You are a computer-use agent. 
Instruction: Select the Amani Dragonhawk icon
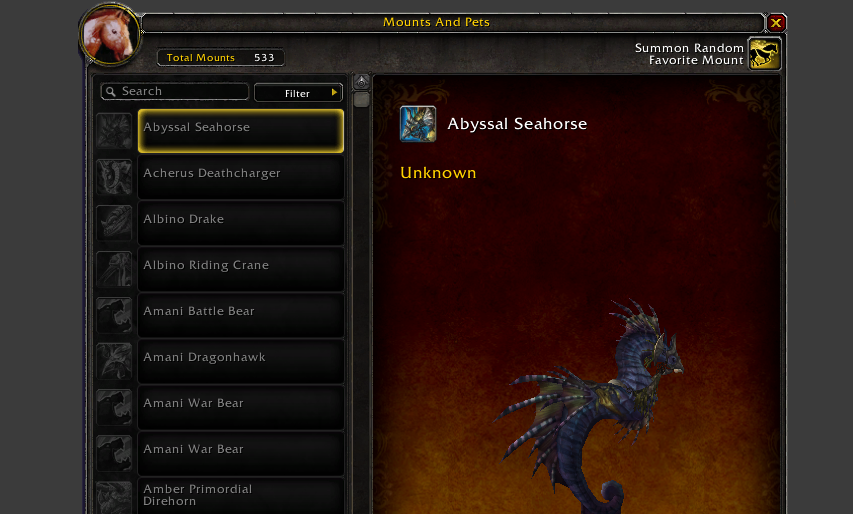(x=114, y=361)
